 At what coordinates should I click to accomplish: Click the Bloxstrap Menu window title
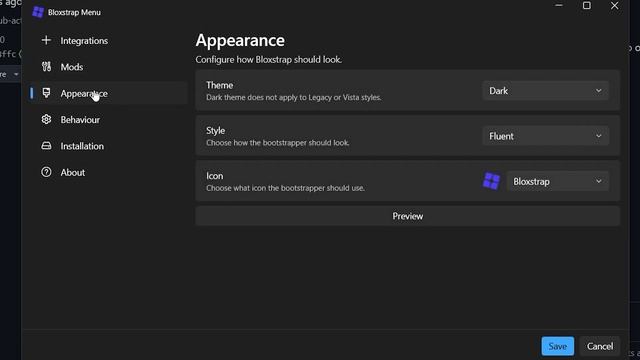pos(74,12)
